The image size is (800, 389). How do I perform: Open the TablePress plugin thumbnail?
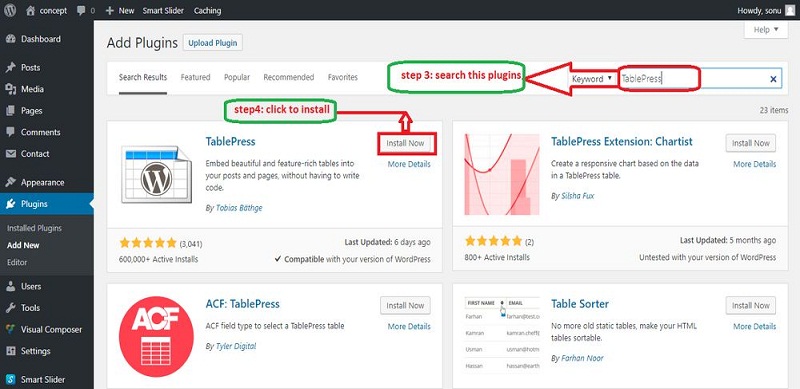click(x=156, y=174)
